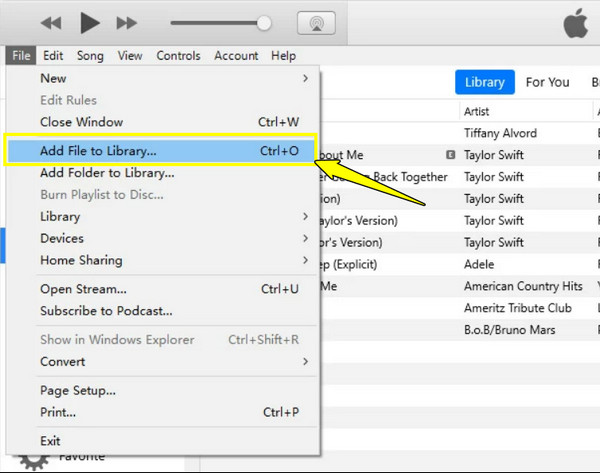This screenshot has height=473, width=600.
Task: Choose Subscribe to Podcast...
Action: click(163, 311)
